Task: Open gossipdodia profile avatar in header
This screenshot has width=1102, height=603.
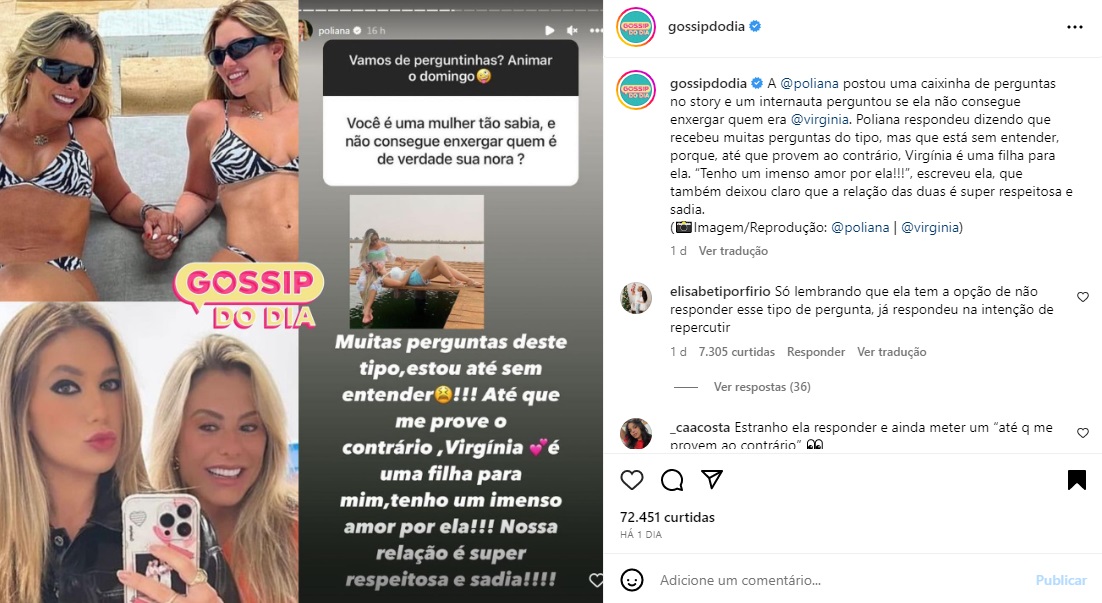Action: pos(635,27)
